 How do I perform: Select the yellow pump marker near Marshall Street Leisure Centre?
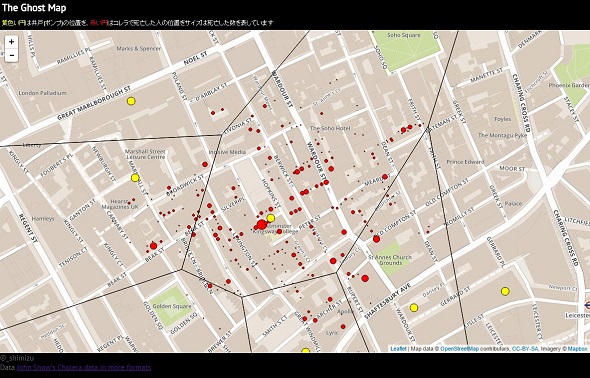(135, 178)
